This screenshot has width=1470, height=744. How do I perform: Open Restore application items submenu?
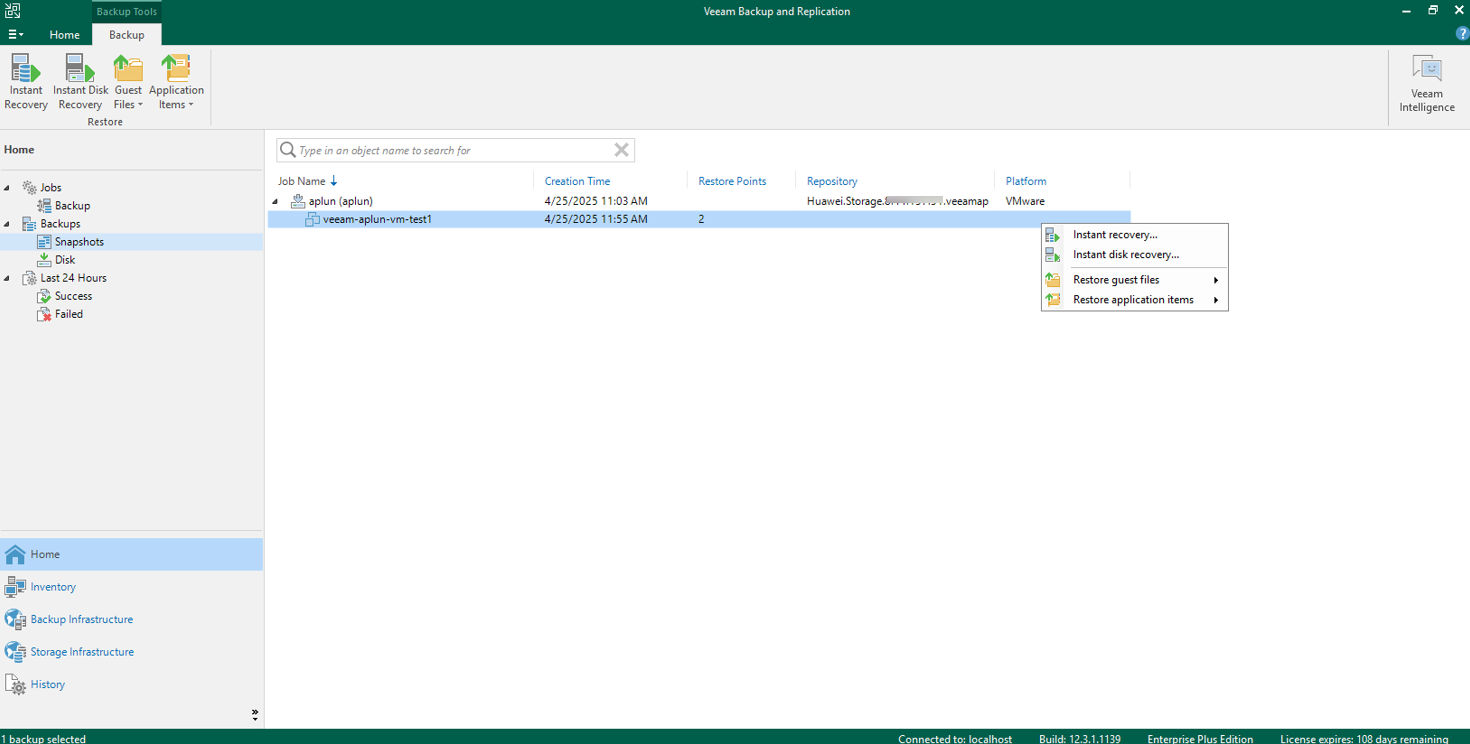[1134, 300]
